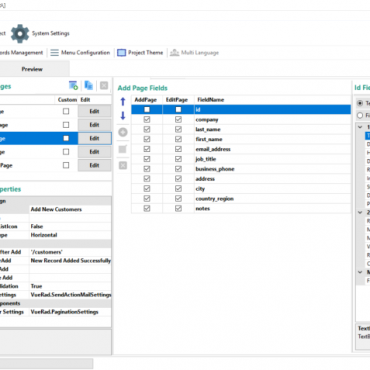Click the remove field X icon beside fields grid

pos(123,165)
